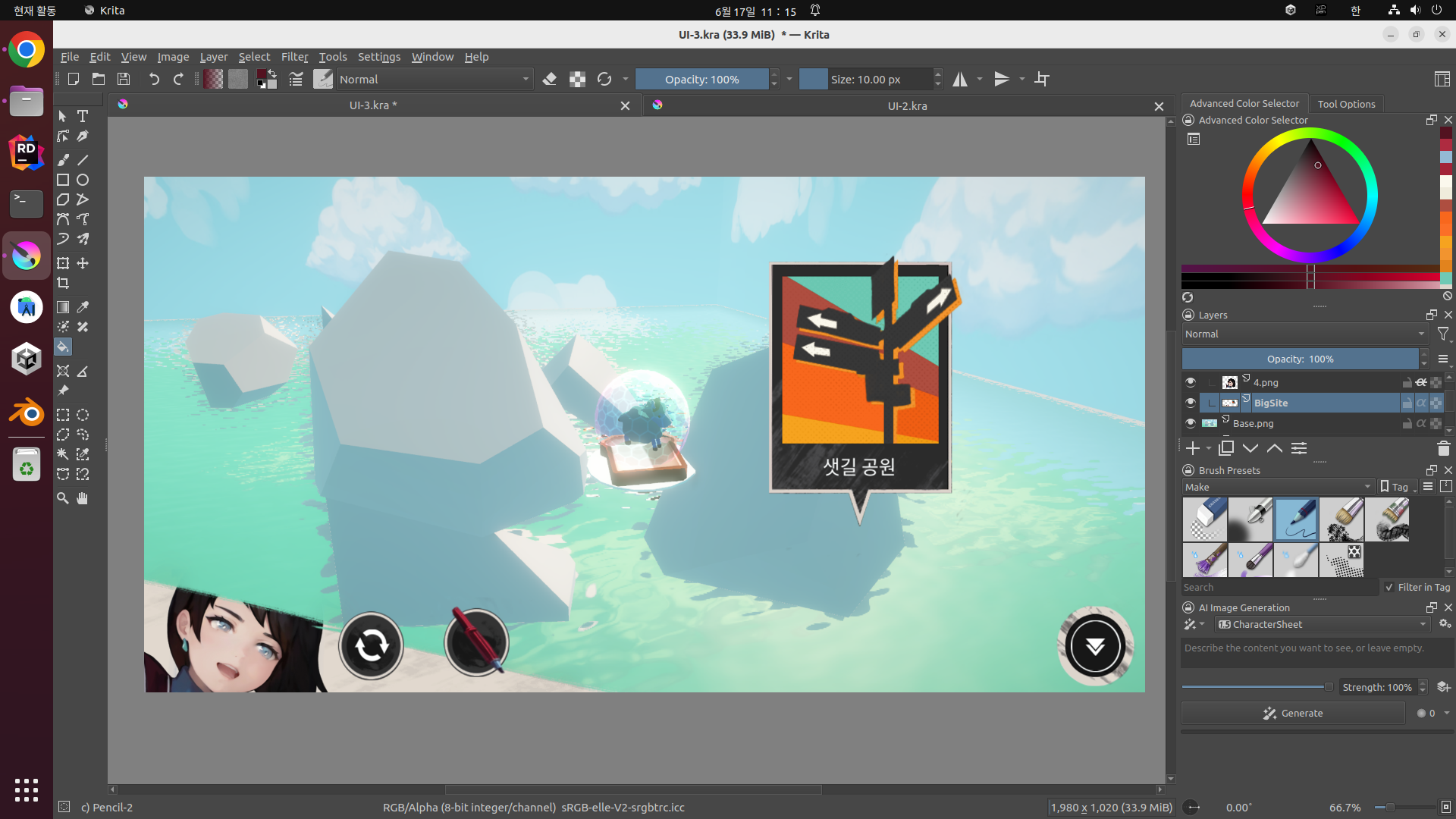Select the Transform tool
Viewport: 1456px width, 819px height.
63,263
